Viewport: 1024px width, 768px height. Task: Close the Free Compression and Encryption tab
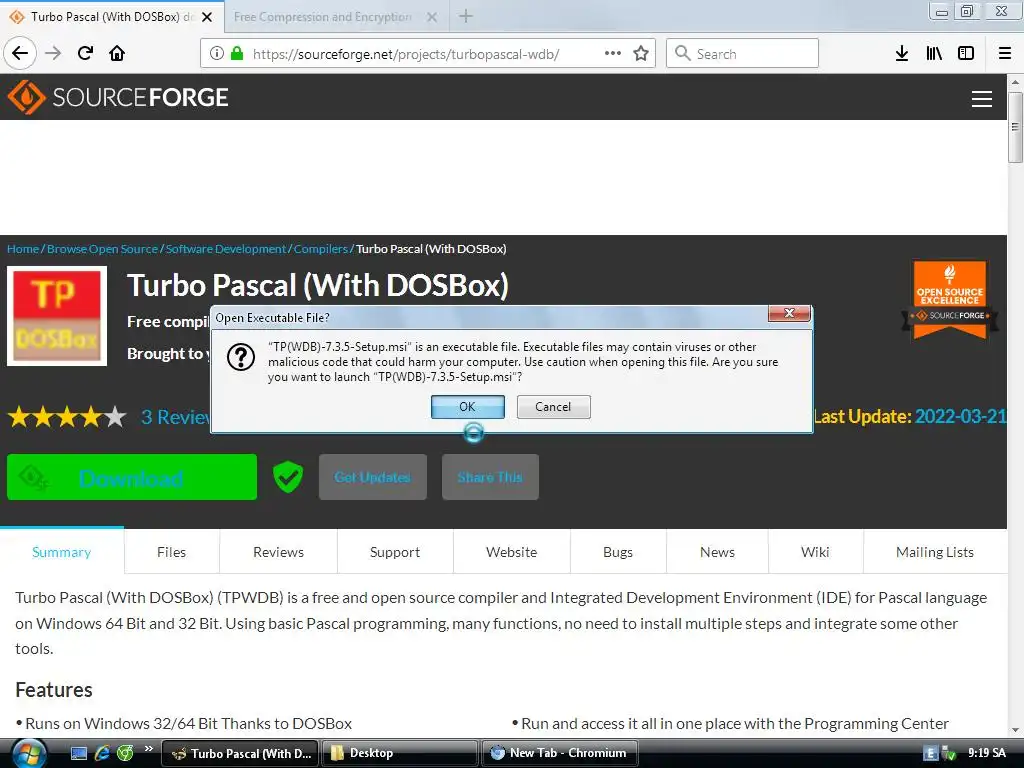coord(432,17)
